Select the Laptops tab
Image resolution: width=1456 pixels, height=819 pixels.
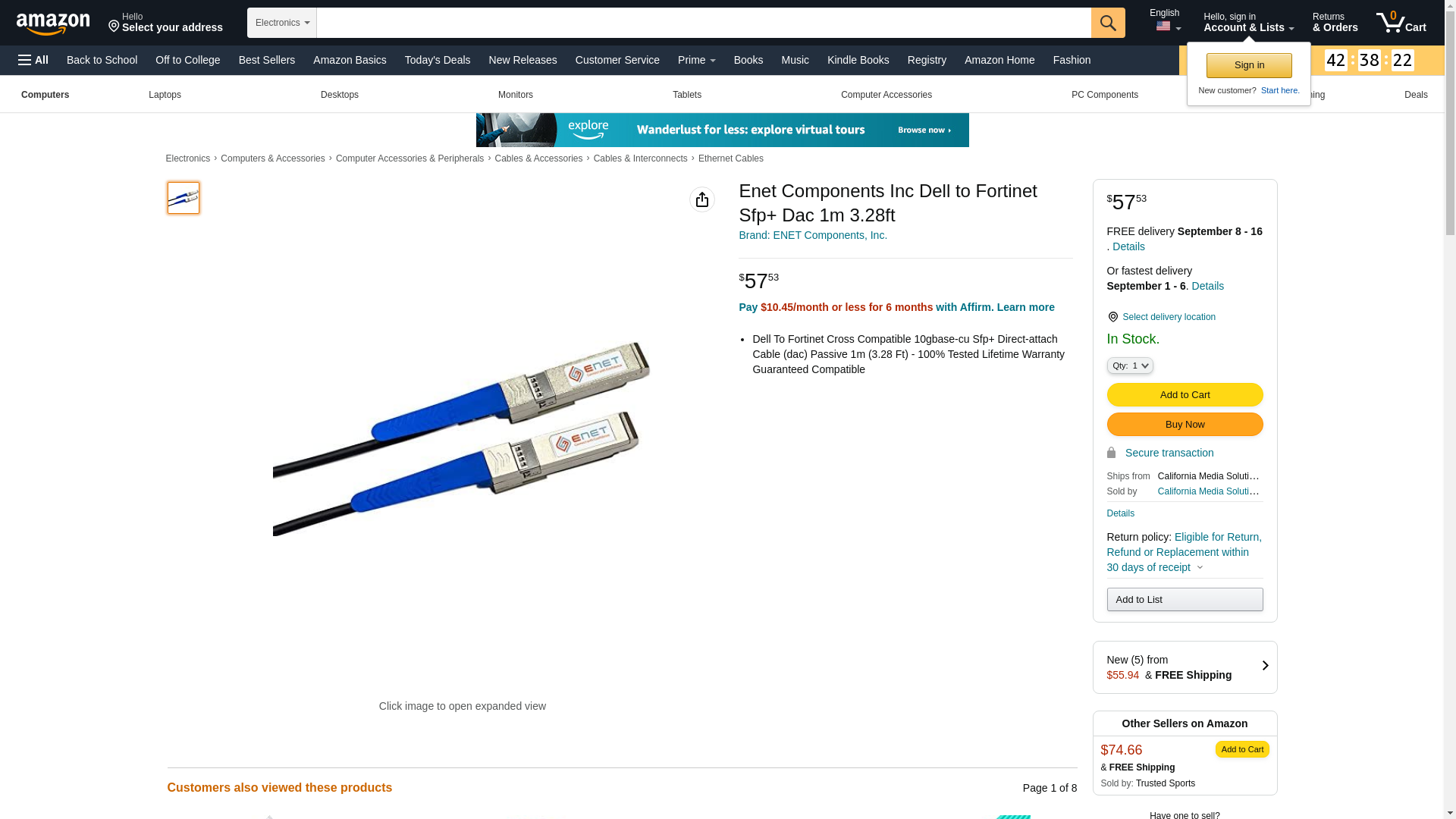[x=165, y=95]
